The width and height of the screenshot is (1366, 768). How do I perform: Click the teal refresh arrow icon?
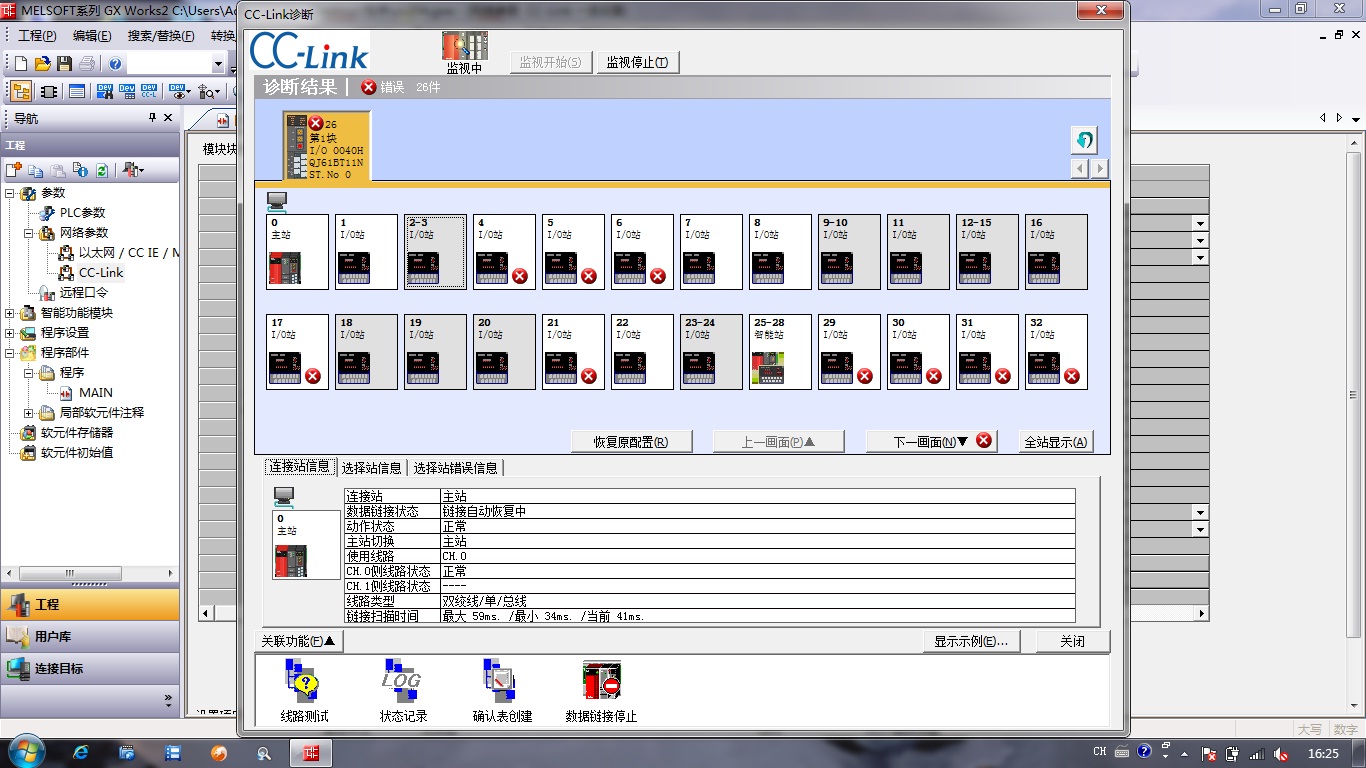pyautogui.click(x=1084, y=140)
